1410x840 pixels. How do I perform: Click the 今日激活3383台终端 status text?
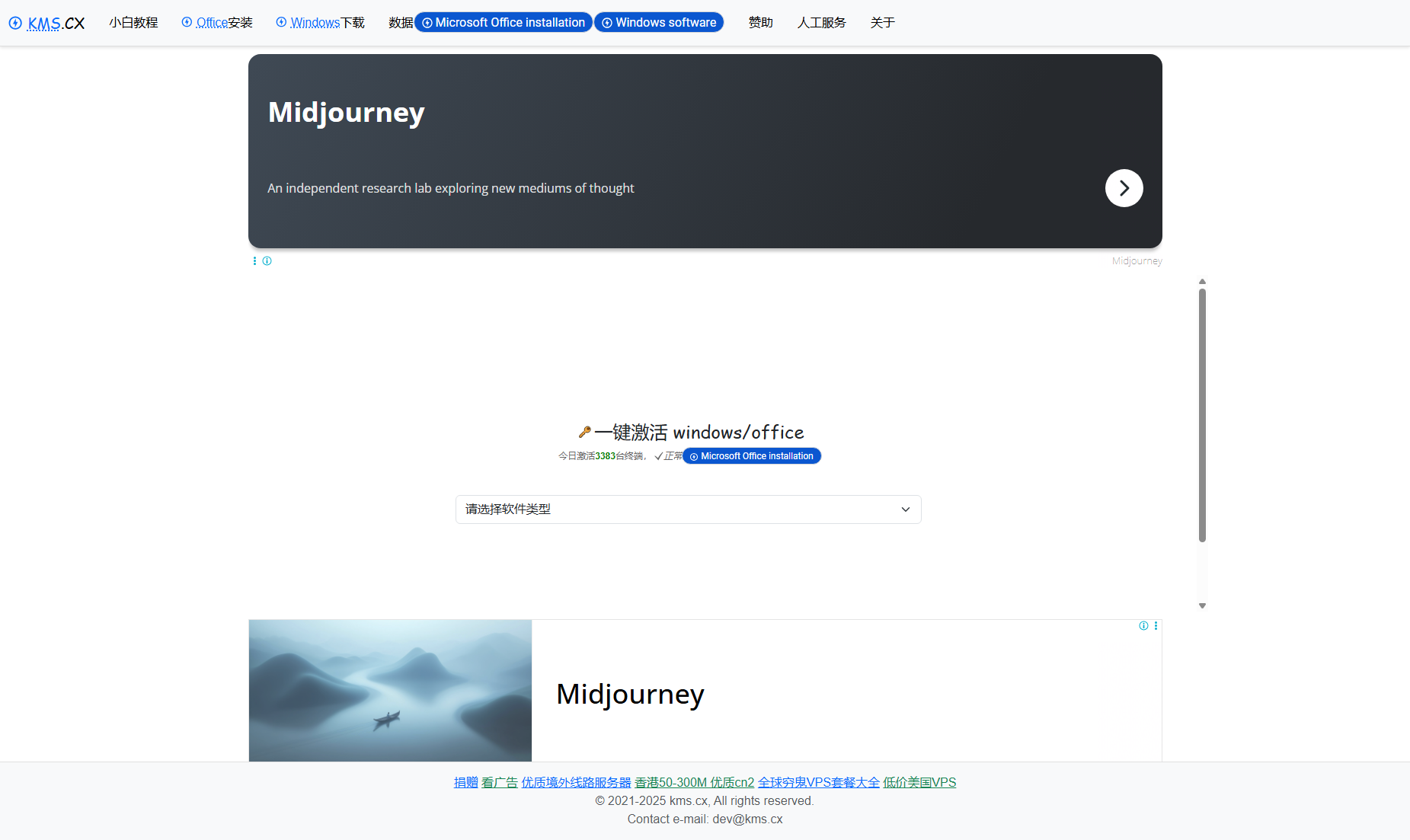coord(600,456)
